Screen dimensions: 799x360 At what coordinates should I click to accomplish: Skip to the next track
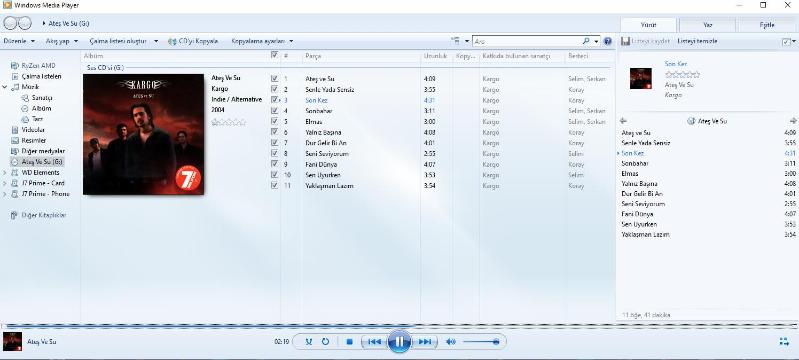pos(424,342)
